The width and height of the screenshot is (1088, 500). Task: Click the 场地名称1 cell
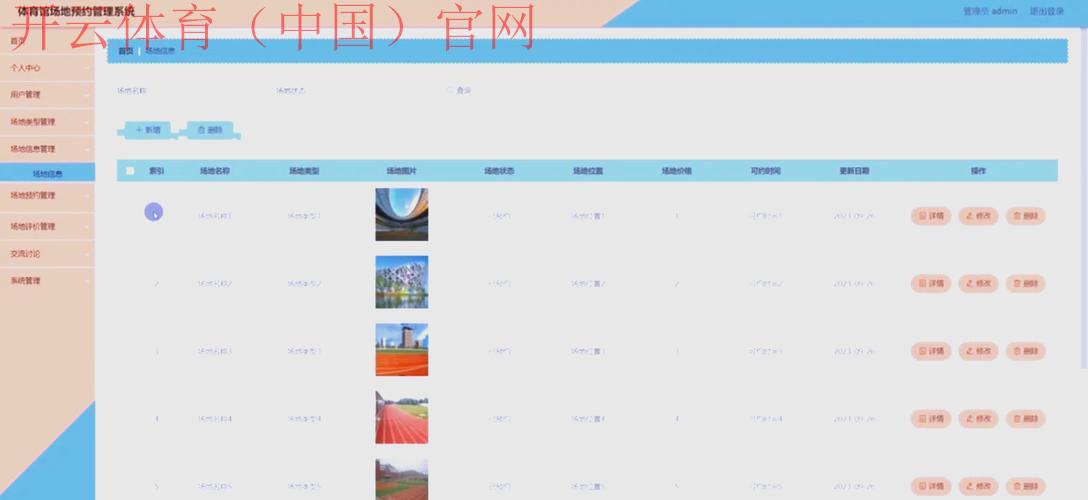pyautogui.click(x=214, y=216)
